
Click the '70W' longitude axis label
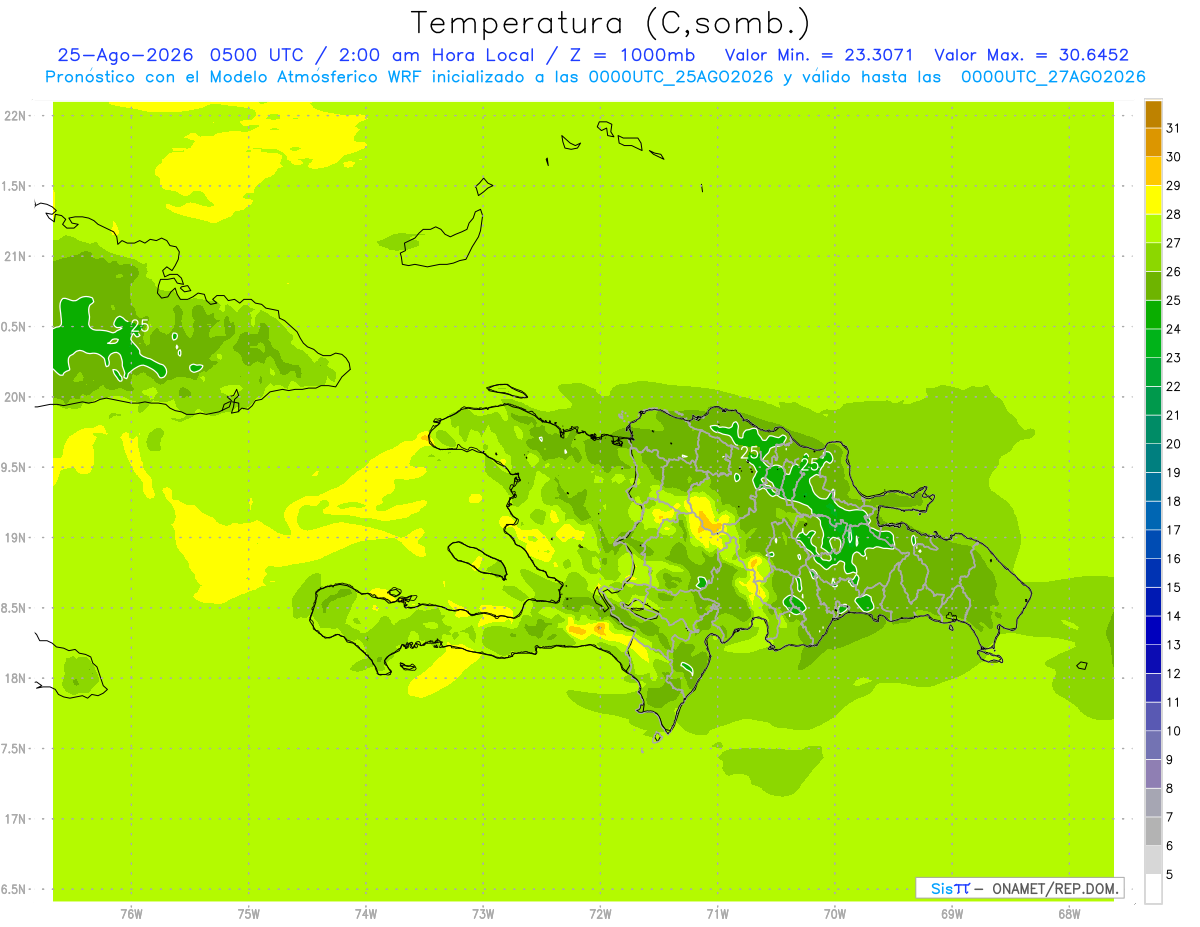coord(835,913)
